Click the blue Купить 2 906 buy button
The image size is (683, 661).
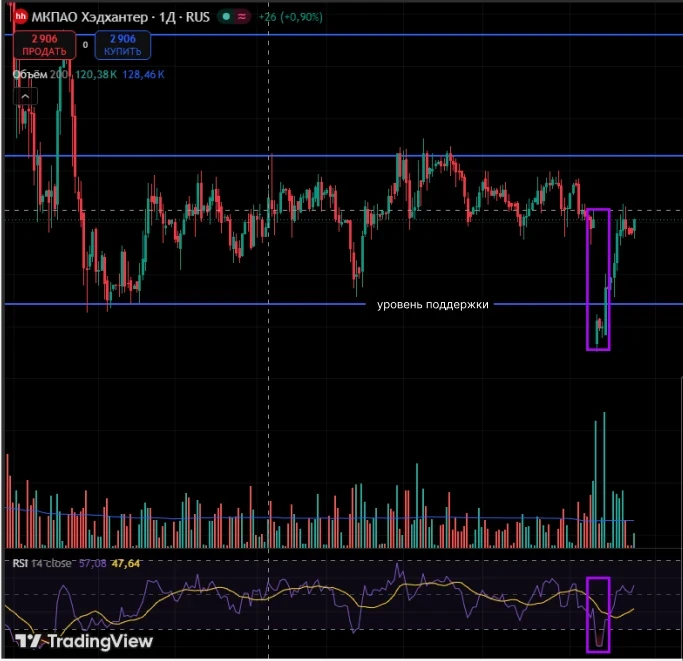point(123,45)
